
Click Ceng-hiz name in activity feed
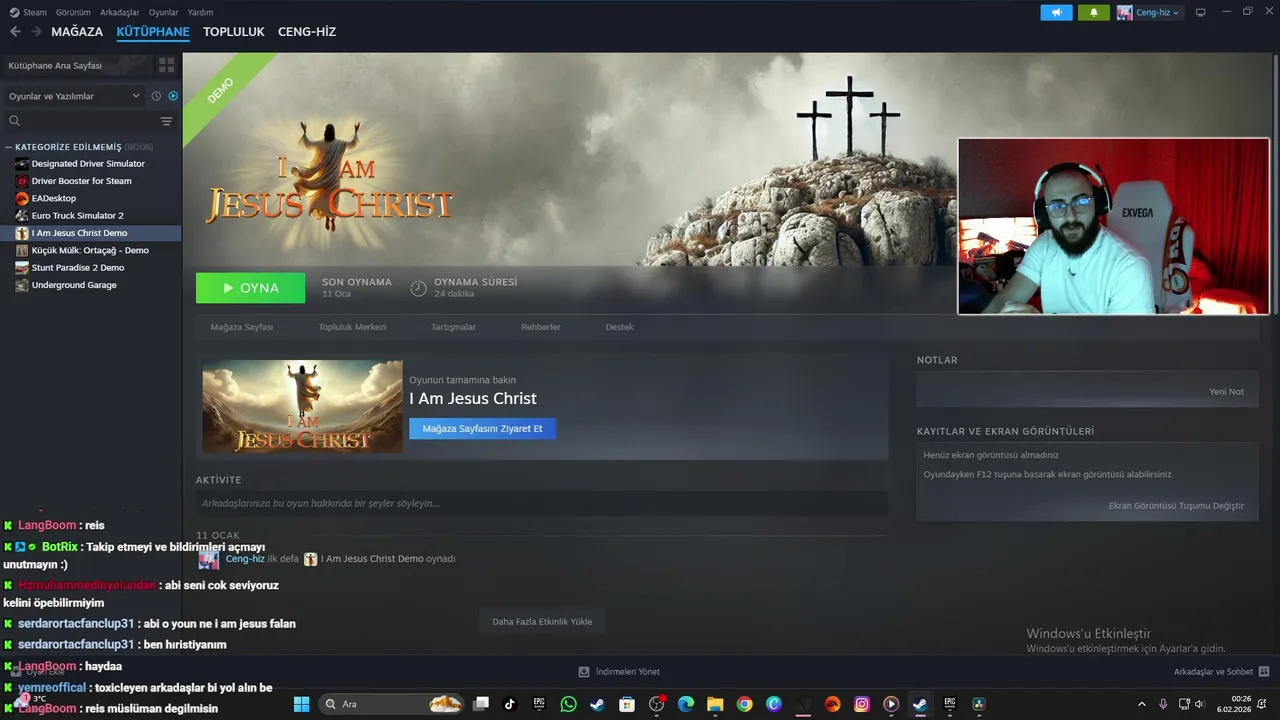[245, 558]
